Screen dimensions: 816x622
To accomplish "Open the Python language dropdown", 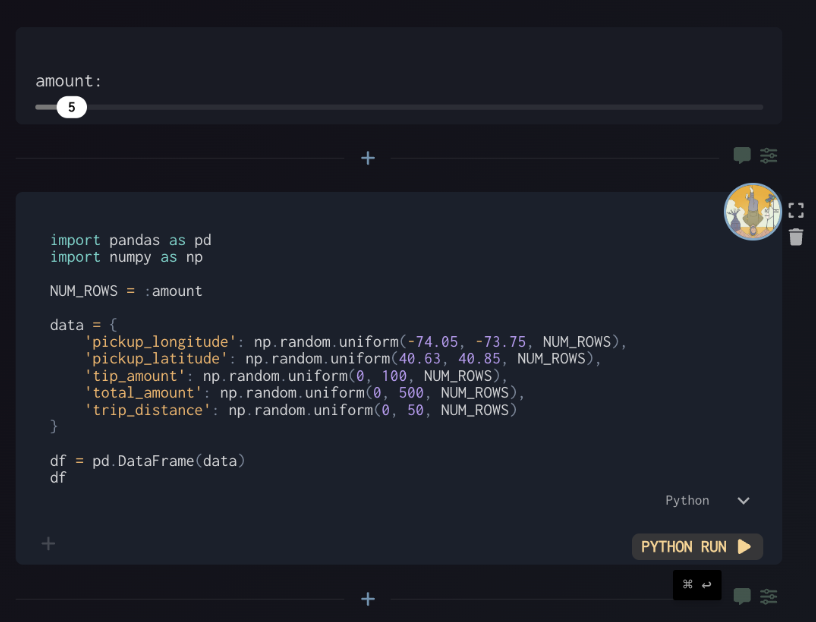I will pyautogui.click(x=708, y=501).
